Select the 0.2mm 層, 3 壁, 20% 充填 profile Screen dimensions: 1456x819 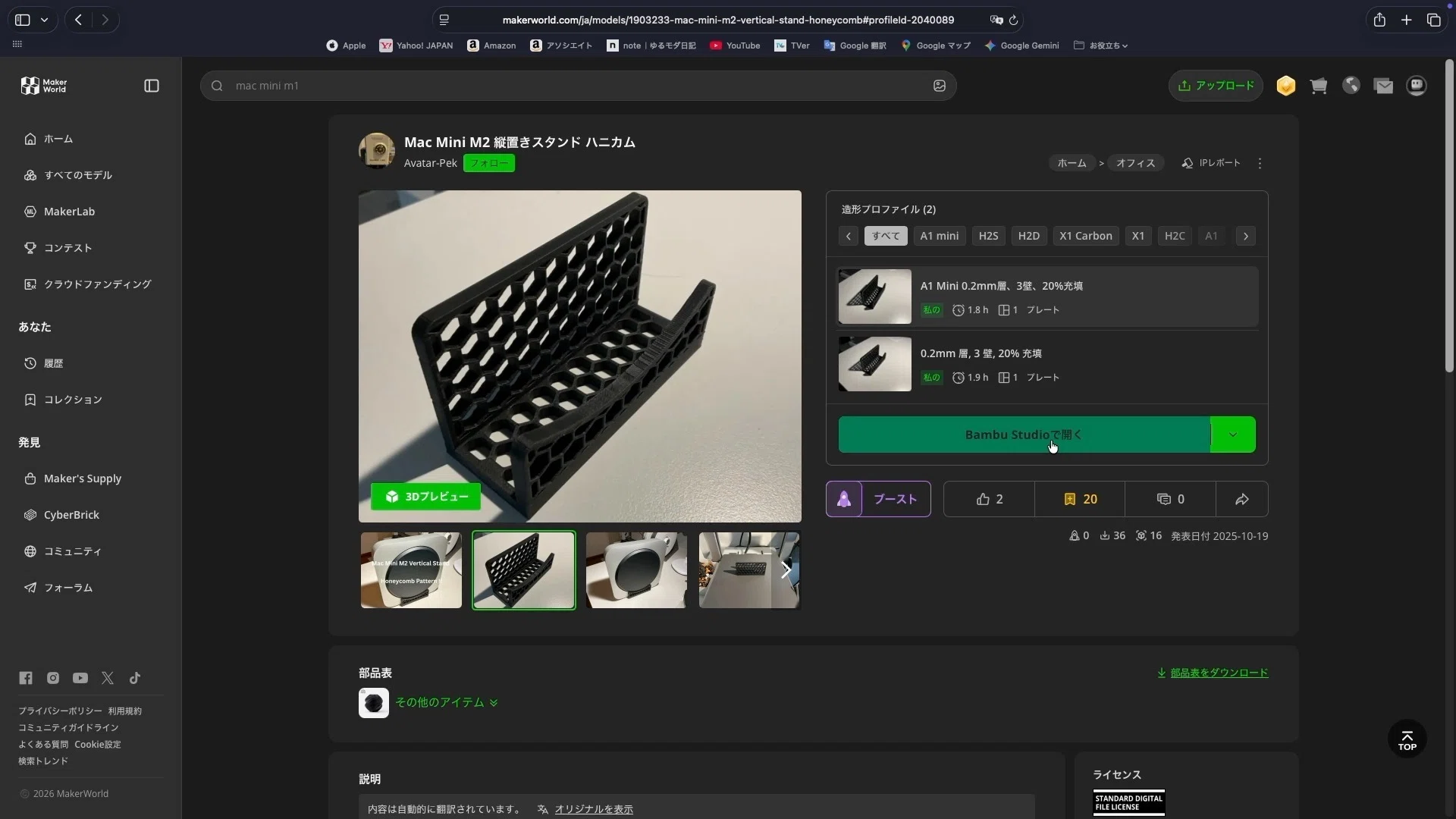coord(1046,364)
